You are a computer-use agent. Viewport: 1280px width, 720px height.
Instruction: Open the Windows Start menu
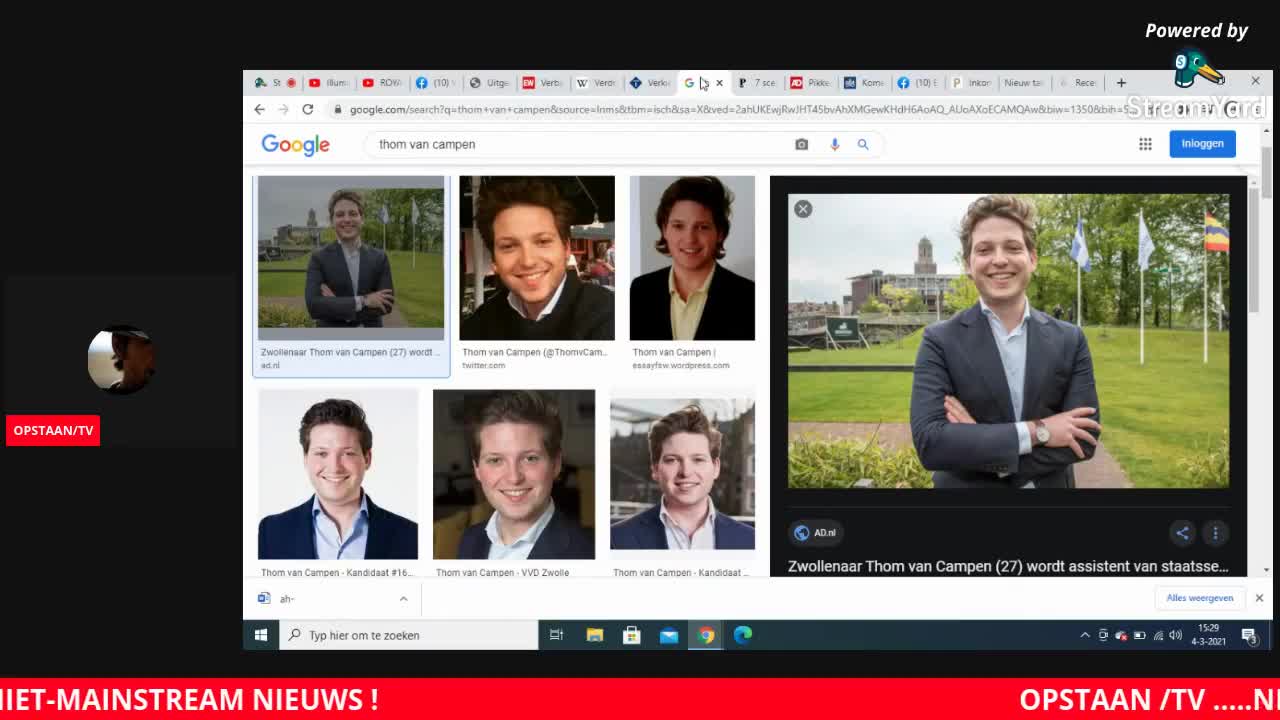click(260, 635)
